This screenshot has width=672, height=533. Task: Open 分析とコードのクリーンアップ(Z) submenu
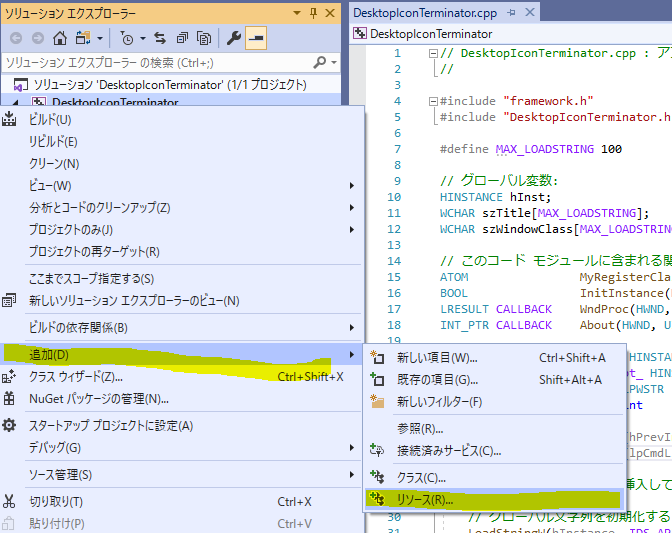pyautogui.click(x=182, y=207)
